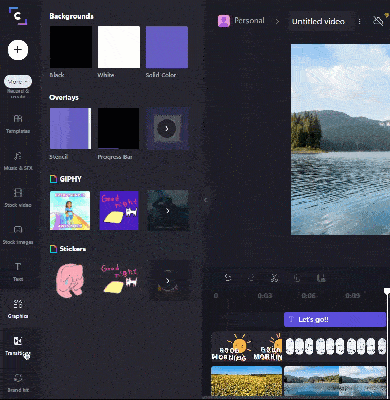Click the undo arrow icon above timeline
Screen dimensions: 390x400
(228, 278)
